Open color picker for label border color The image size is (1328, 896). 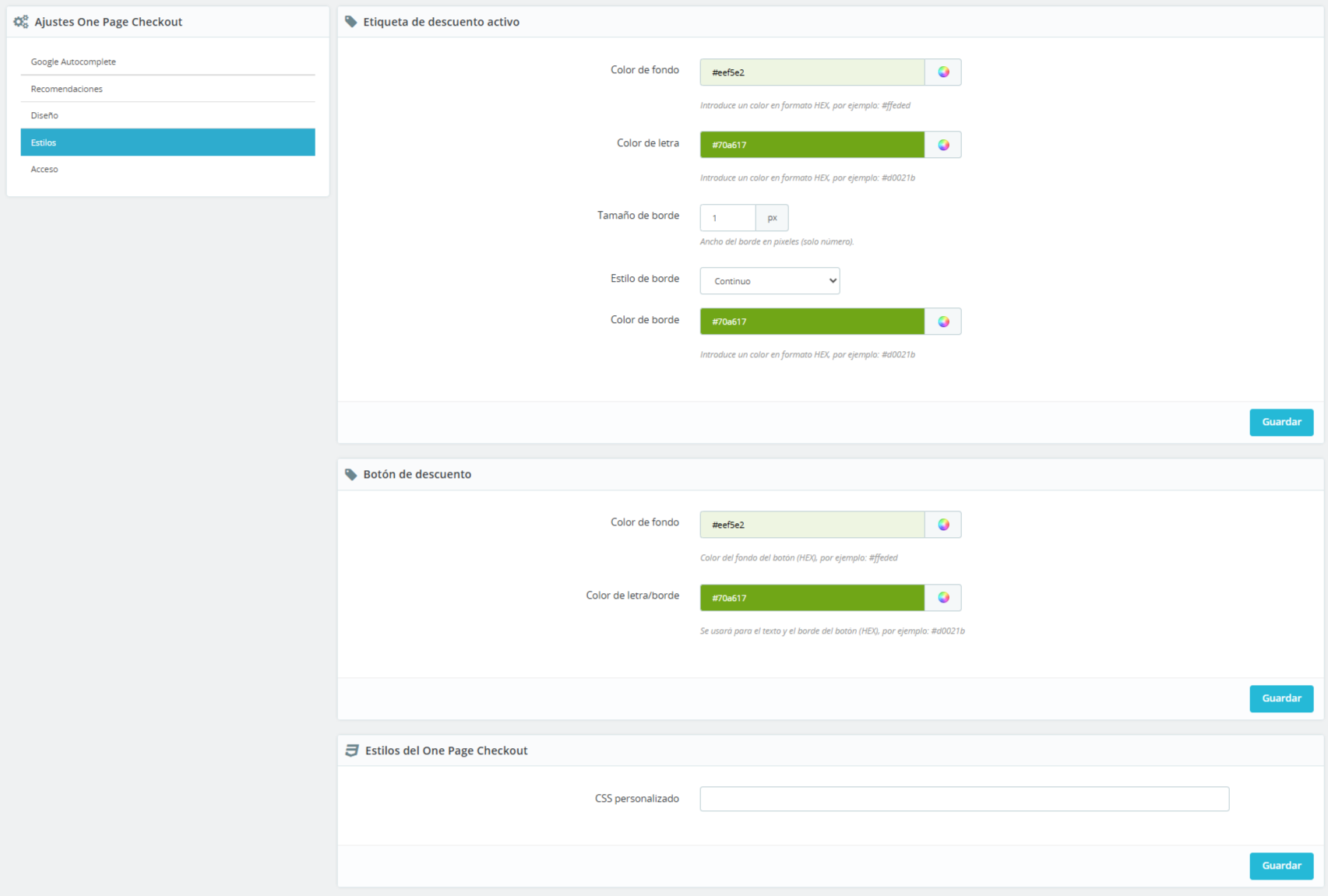pos(943,322)
